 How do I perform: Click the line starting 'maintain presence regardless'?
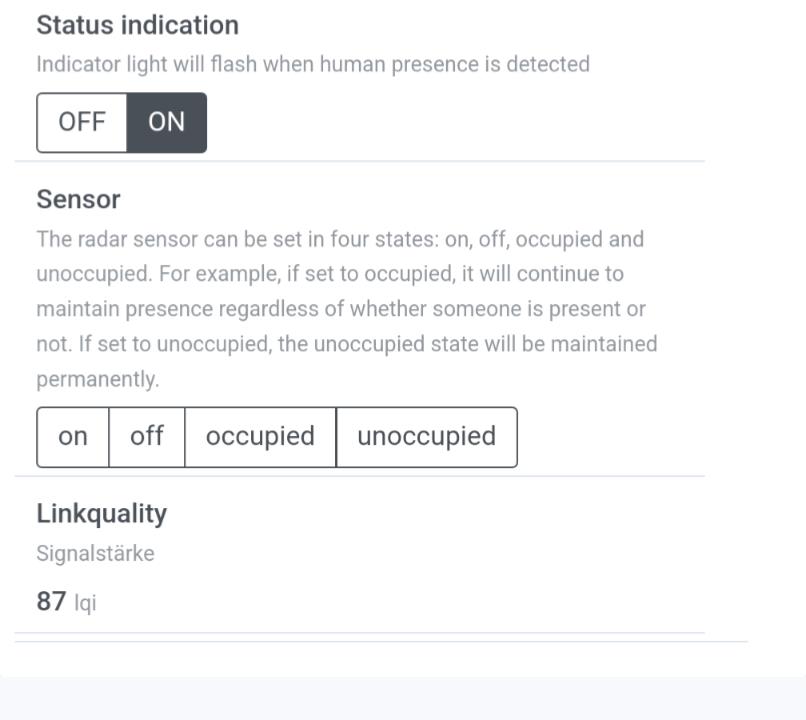pyautogui.click(x=340, y=309)
